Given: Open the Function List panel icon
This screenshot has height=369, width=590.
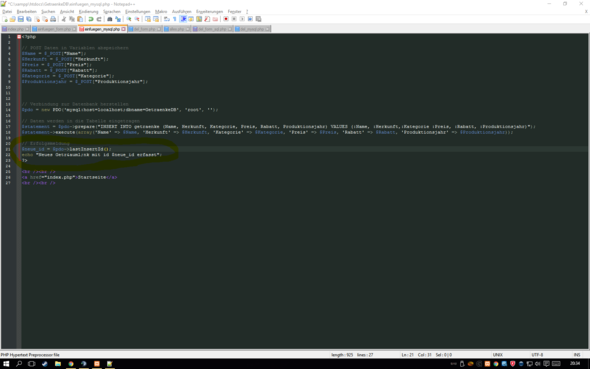Looking at the screenshot, I should click(x=207, y=19).
